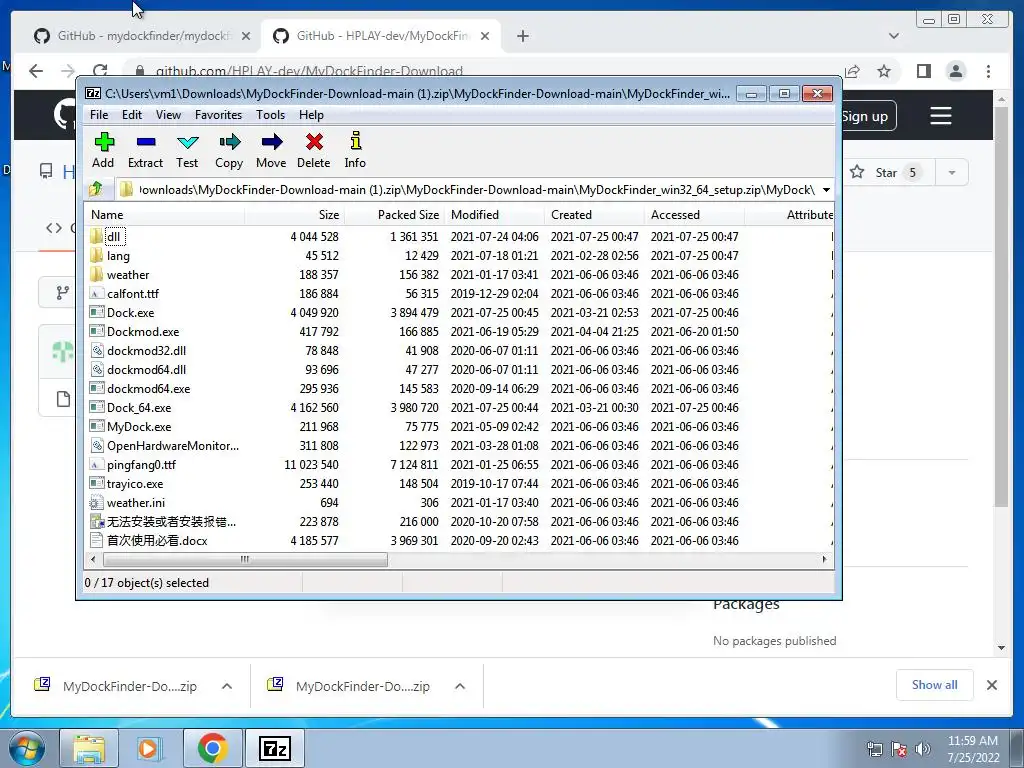Click the volume speaker tray icon
Screen dimensions: 1024x768
[x=923, y=749]
